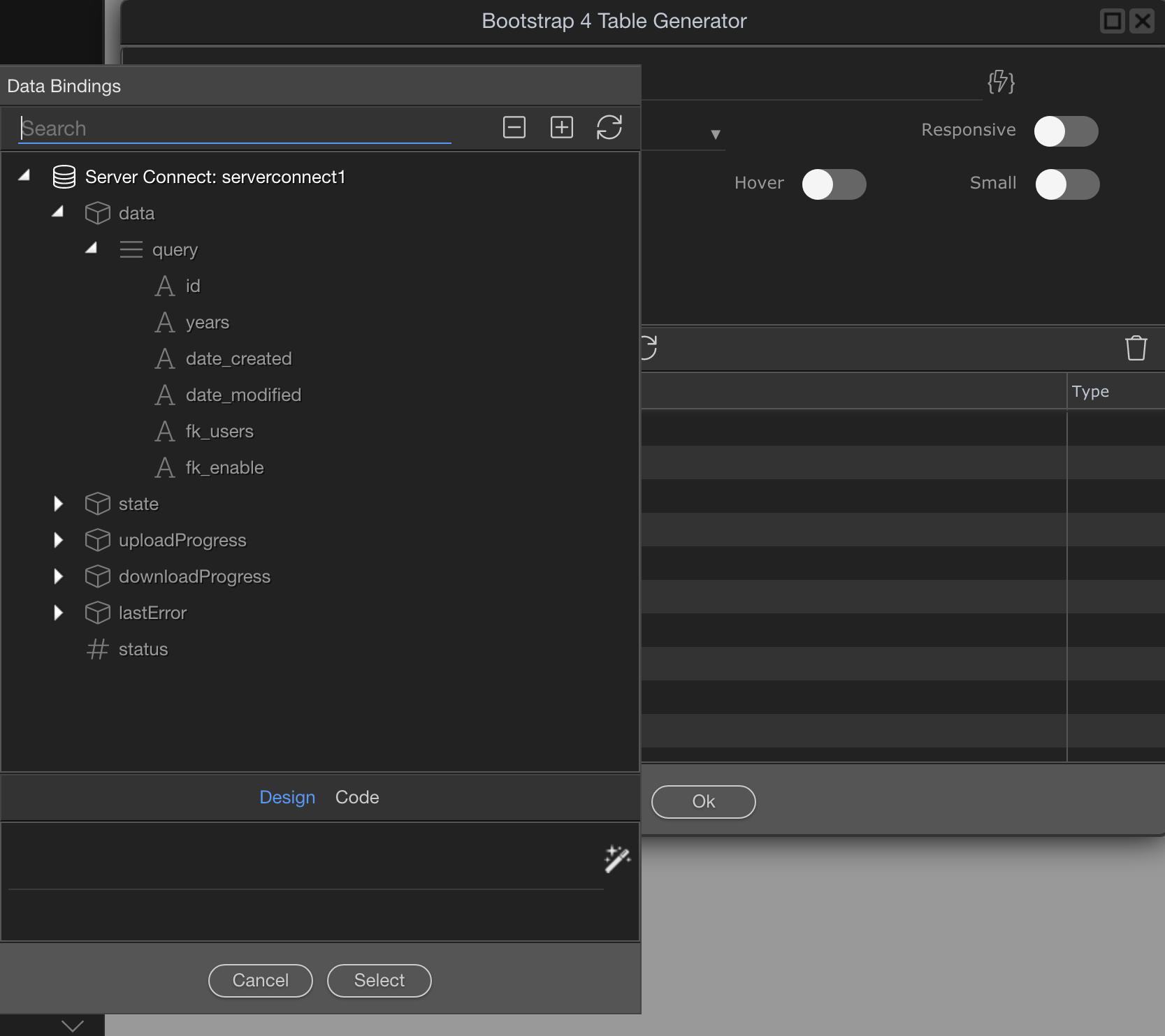Collapse the query node
1165x1036 pixels.
[x=92, y=249]
